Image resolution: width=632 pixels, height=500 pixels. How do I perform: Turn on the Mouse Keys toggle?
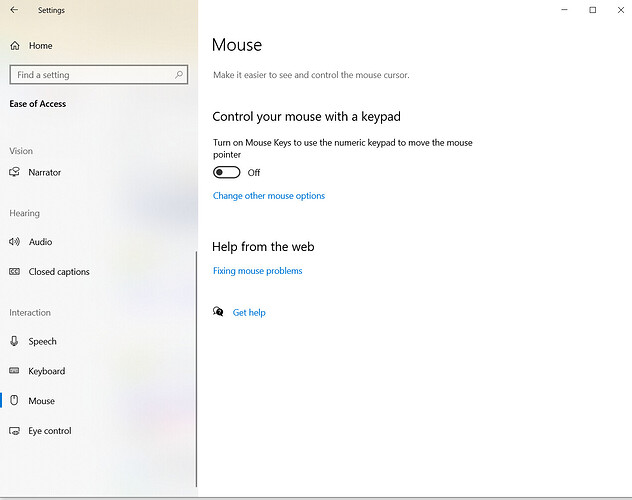click(227, 172)
